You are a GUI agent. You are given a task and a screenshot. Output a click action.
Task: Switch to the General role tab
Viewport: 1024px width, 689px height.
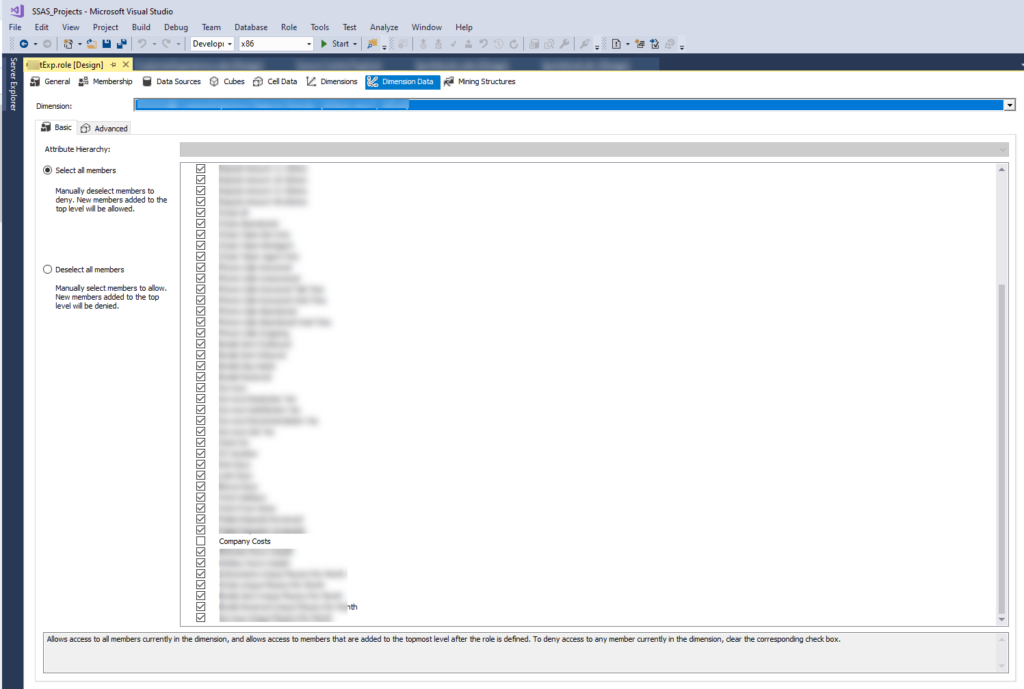click(x=50, y=82)
